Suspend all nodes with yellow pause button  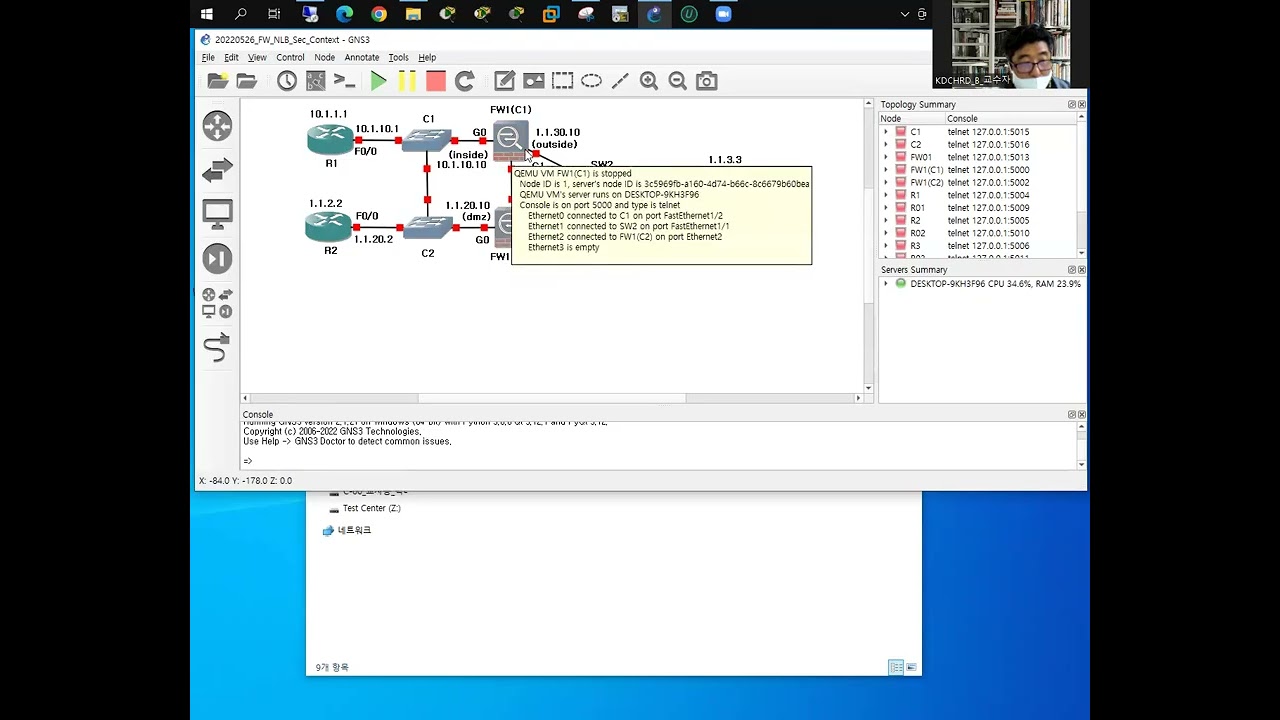(x=407, y=81)
